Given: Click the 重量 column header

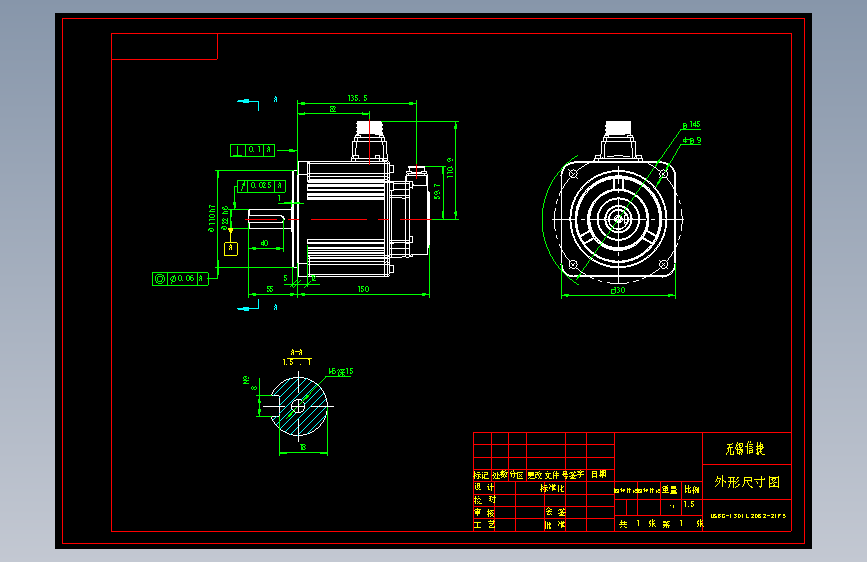Looking at the screenshot, I should pyautogui.click(x=670, y=490).
